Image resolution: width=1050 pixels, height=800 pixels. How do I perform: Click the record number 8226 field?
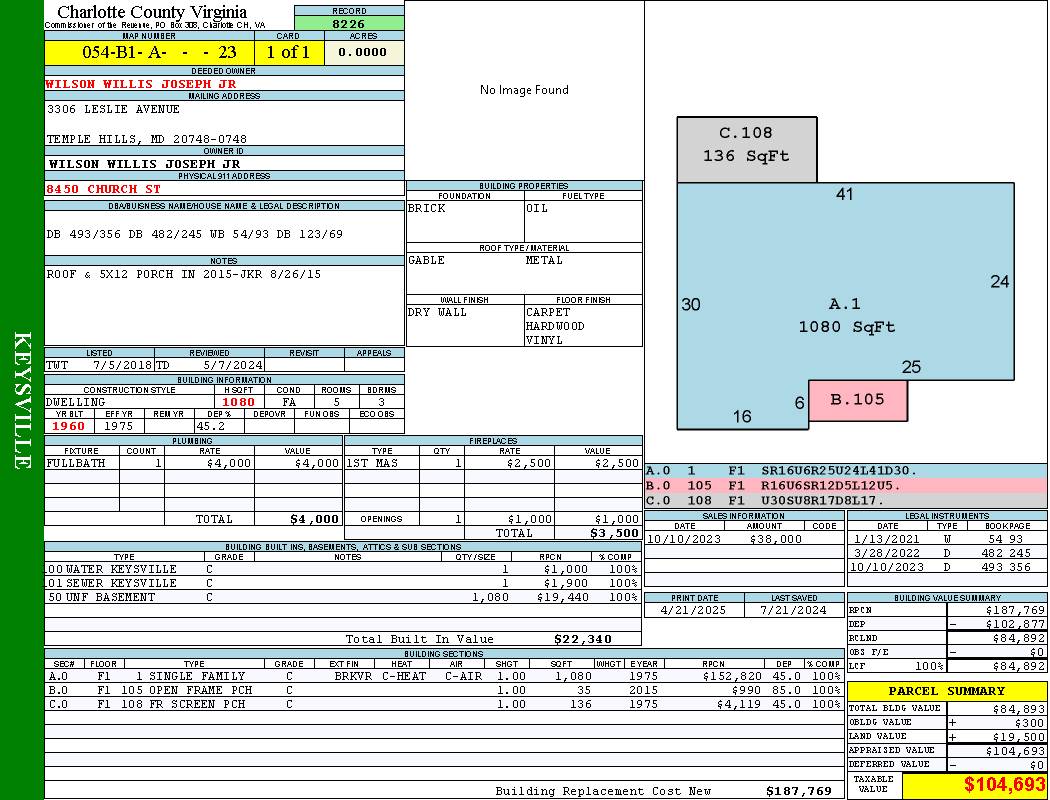click(x=349, y=23)
